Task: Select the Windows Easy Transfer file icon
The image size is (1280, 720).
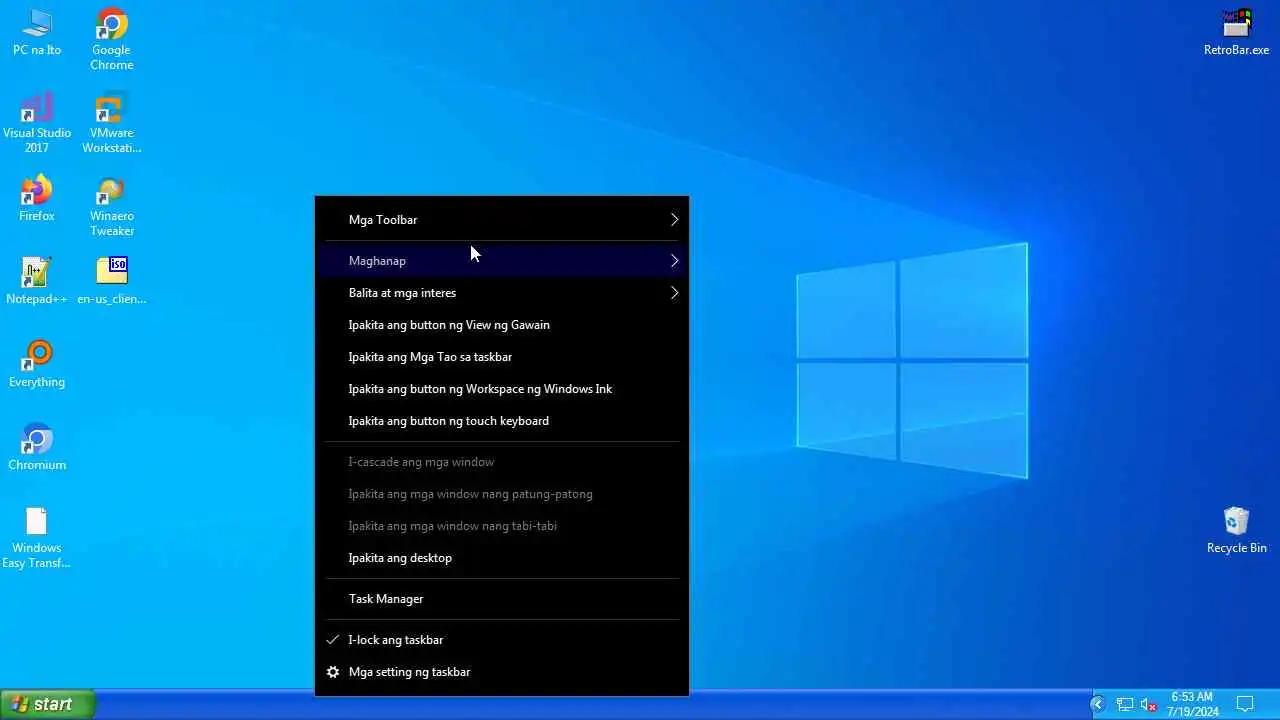Action: [x=37, y=538]
